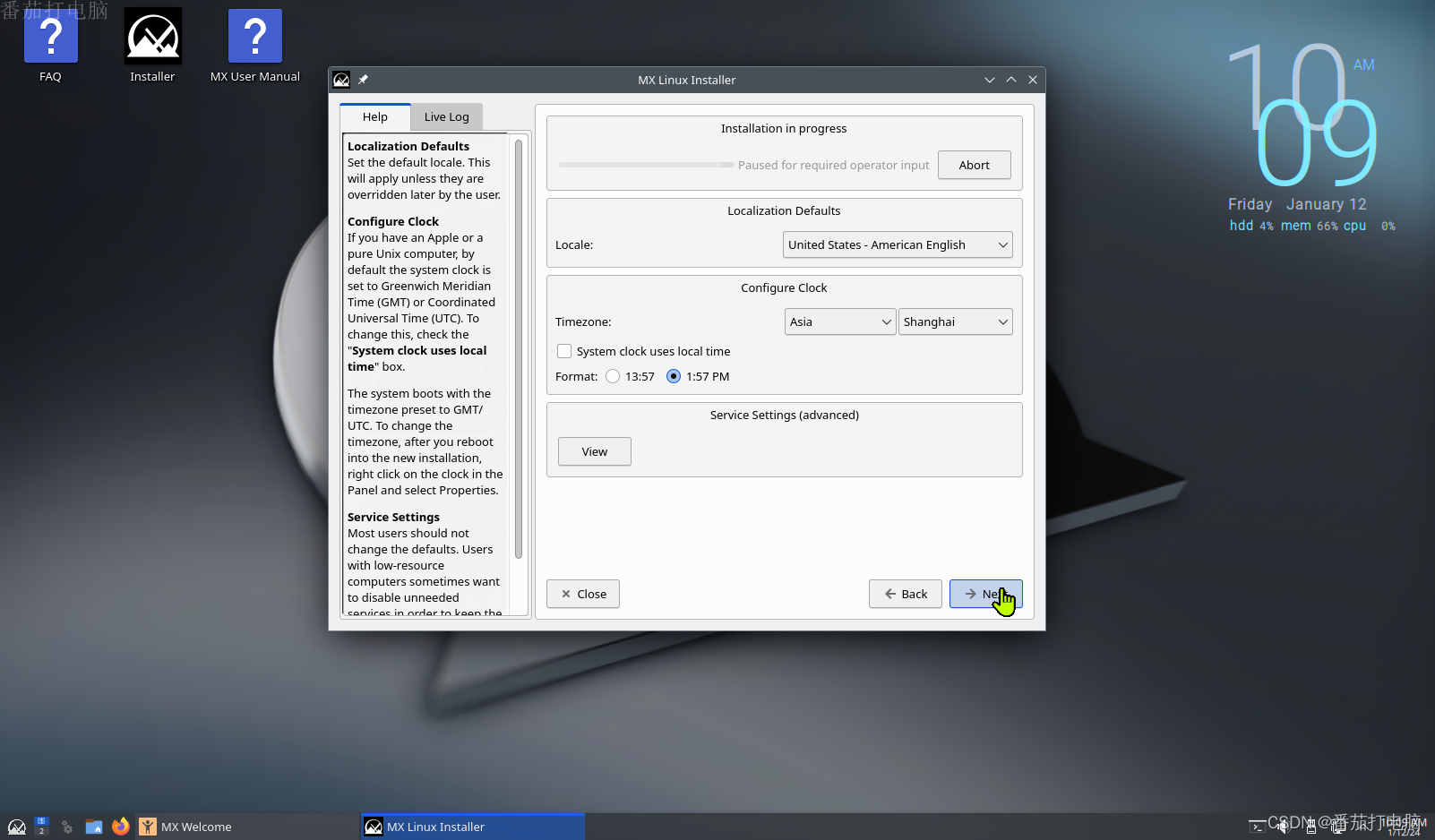Click the "Paused for required operator input" status

tap(834, 165)
